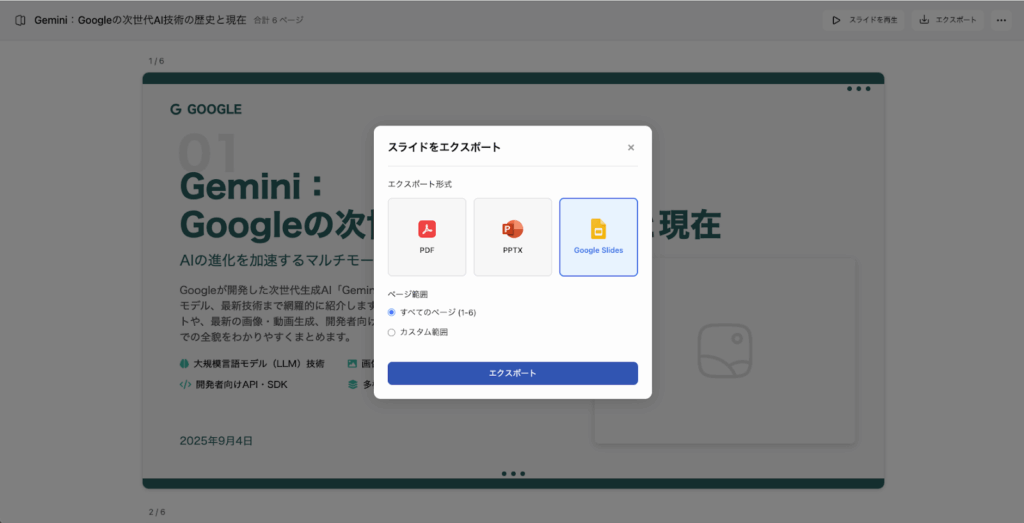The width and height of the screenshot is (1024, 523).
Task: Click the 2025年9月4日 date text on slide
Action: tap(216, 440)
